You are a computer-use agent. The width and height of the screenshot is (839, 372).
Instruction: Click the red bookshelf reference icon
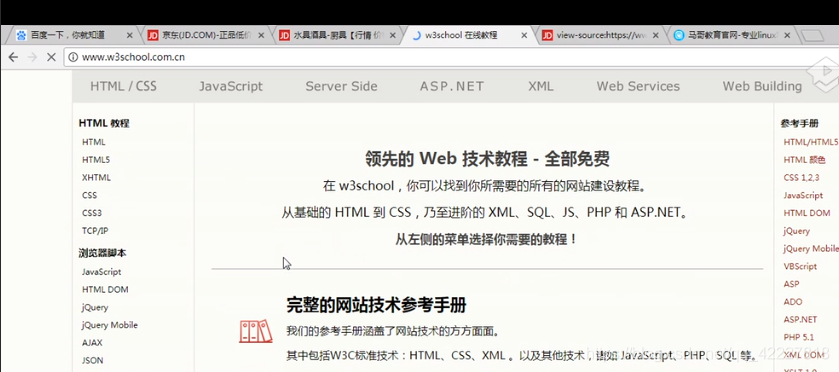click(255, 331)
